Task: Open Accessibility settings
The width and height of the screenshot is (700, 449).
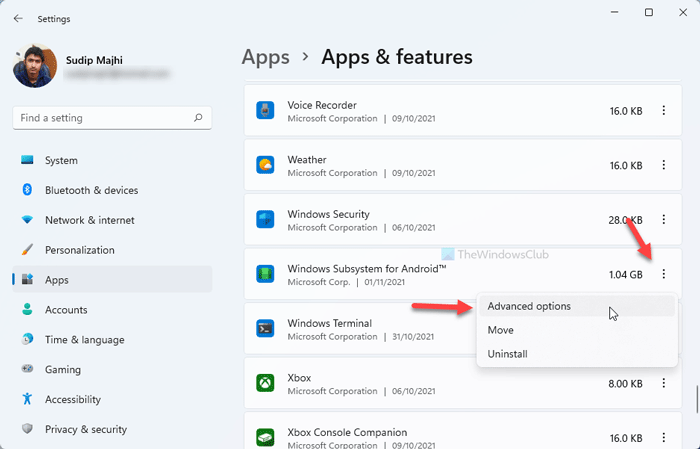Action: 112,399
